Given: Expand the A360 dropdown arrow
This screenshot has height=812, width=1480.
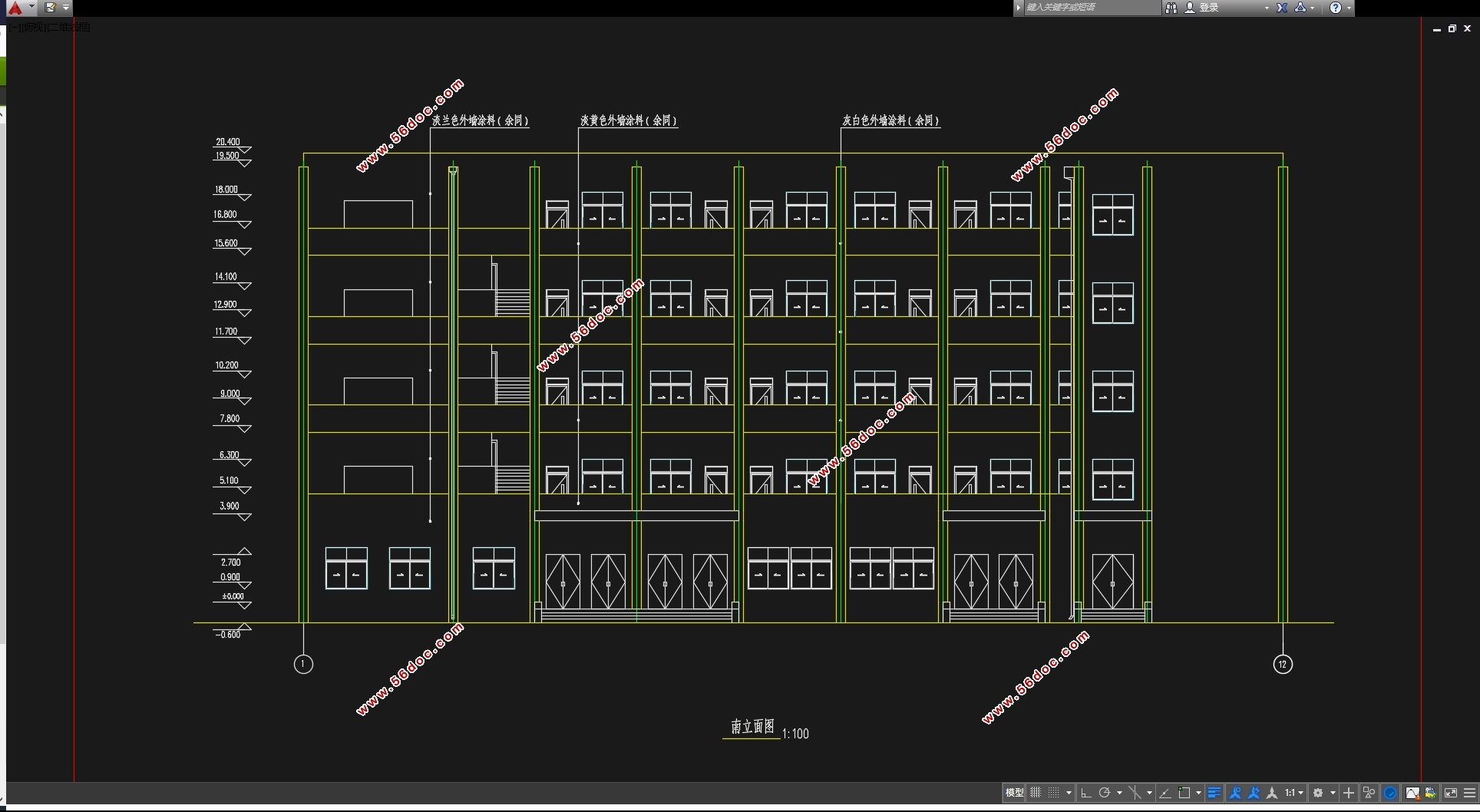Looking at the screenshot, I should [1313, 8].
